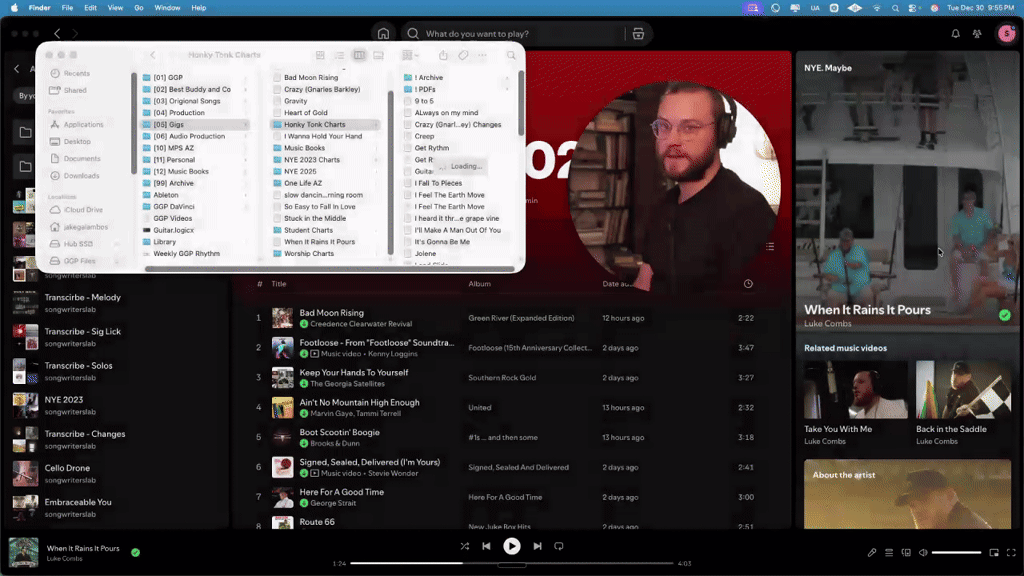Sort by the Album column header
The height and width of the screenshot is (576, 1024).
coord(479,283)
